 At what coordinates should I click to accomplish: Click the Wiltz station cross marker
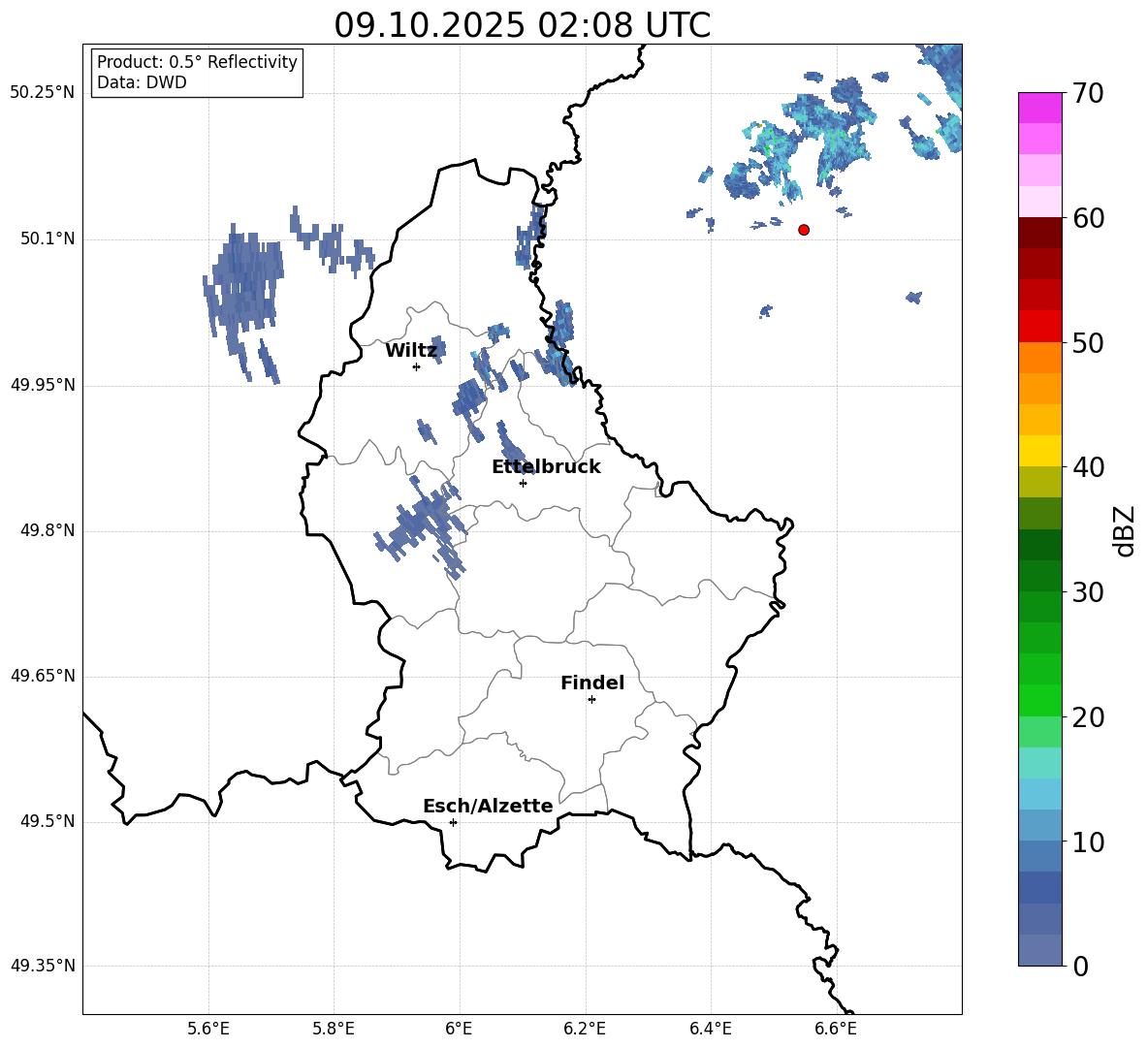416,366
